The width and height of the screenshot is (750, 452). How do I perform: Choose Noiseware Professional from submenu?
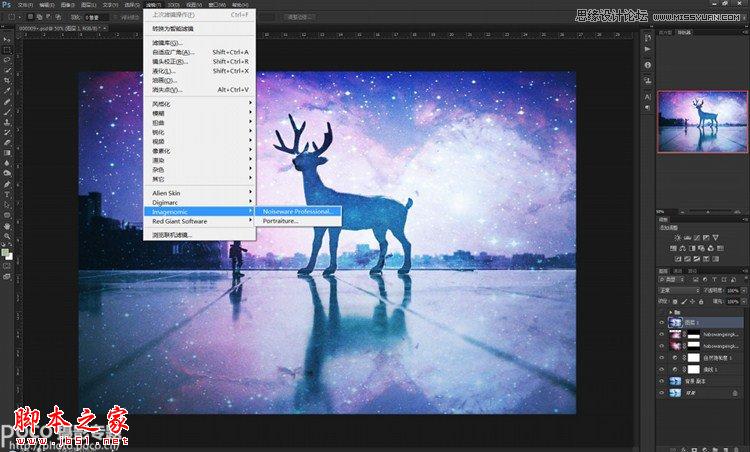[298, 211]
